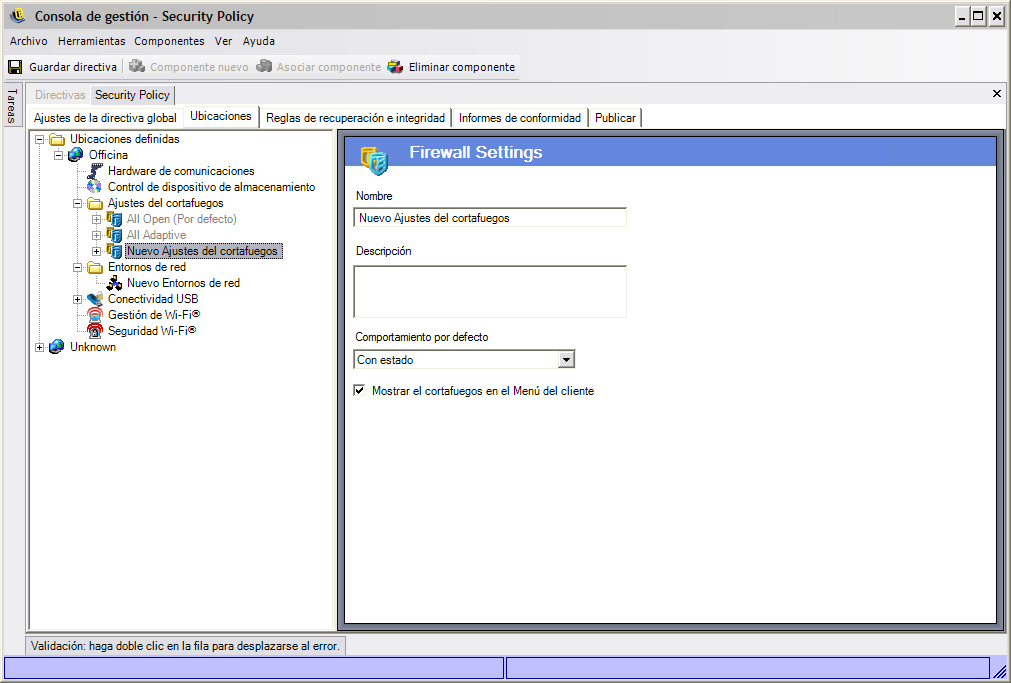This screenshot has height=683, width=1011.
Task: Open Informes de conformidad tab
Action: click(520, 118)
